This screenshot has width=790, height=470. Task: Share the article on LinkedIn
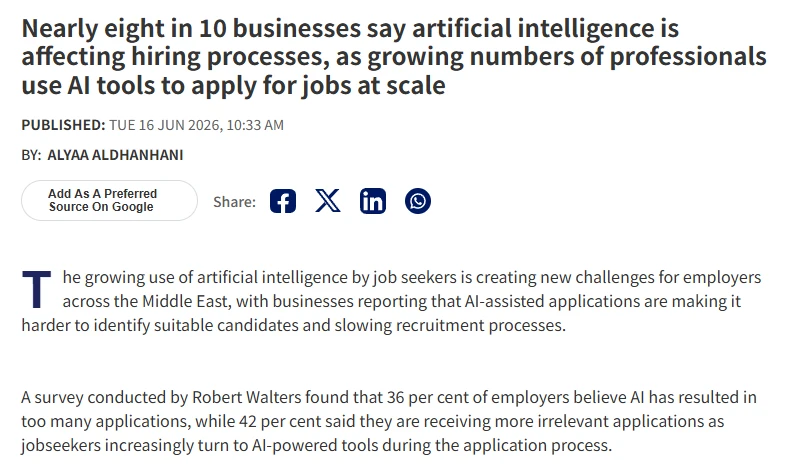tap(373, 201)
